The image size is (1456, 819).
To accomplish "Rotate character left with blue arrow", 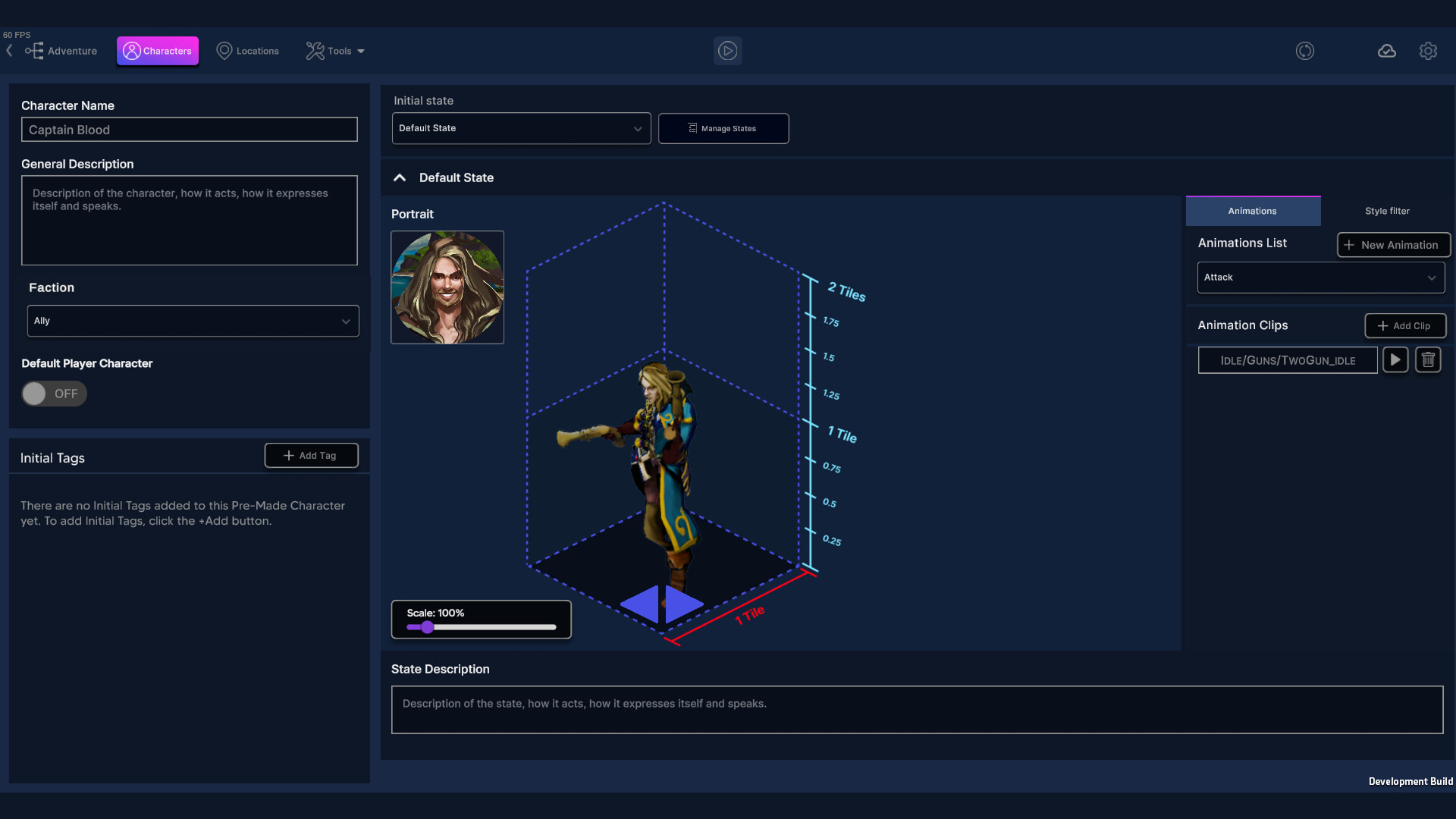I will point(640,604).
